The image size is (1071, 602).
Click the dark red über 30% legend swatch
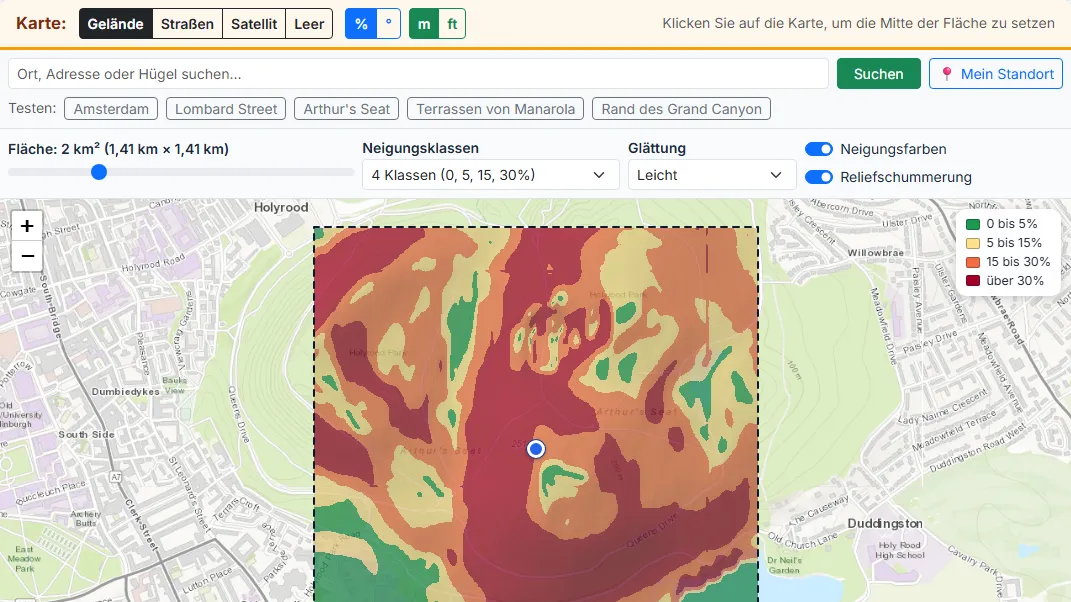(973, 281)
